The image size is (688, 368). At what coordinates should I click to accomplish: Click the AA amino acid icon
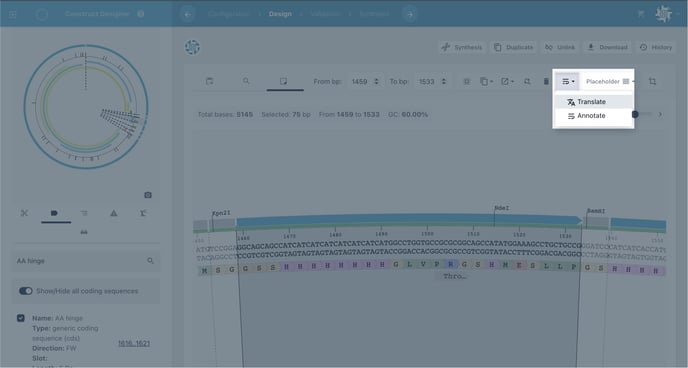coord(84,232)
